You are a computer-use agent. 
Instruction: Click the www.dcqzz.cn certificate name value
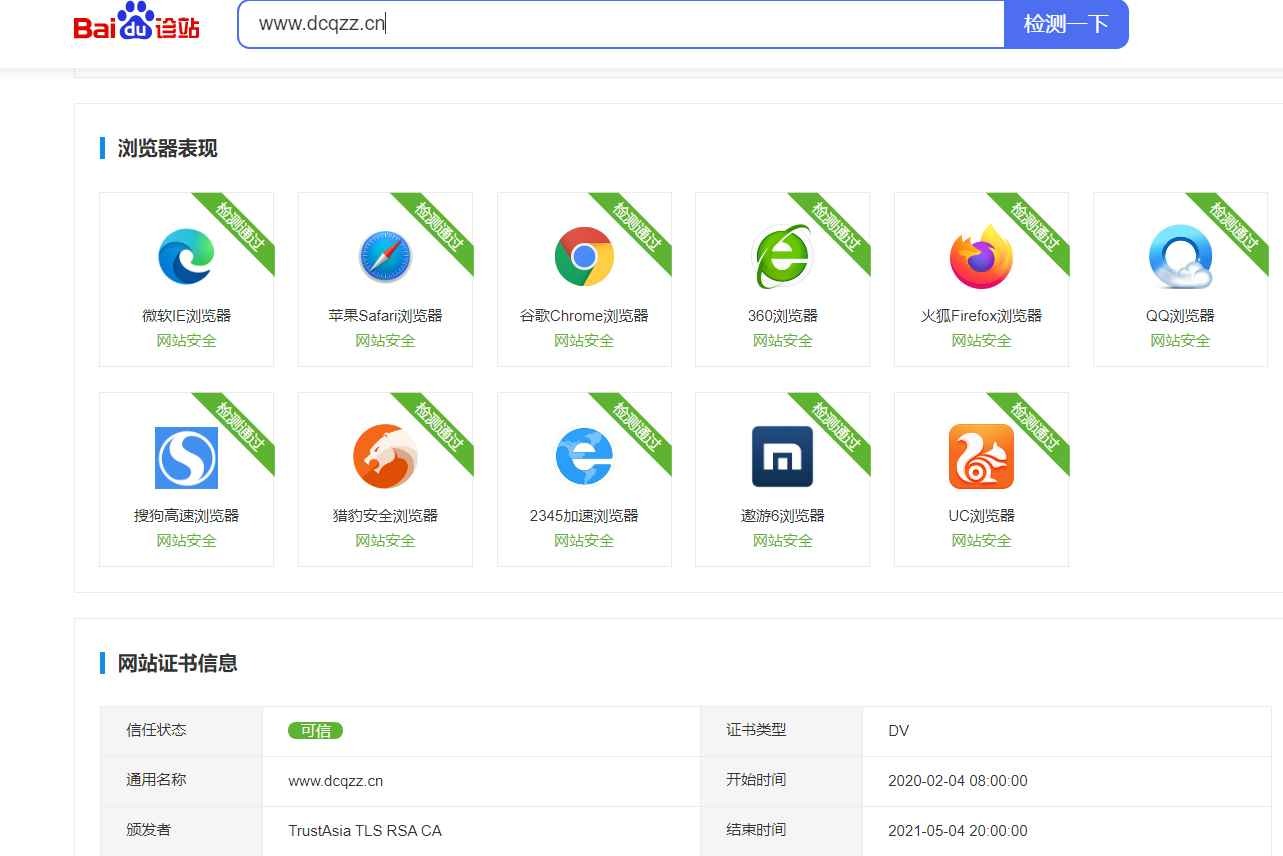(x=335, y=781)
